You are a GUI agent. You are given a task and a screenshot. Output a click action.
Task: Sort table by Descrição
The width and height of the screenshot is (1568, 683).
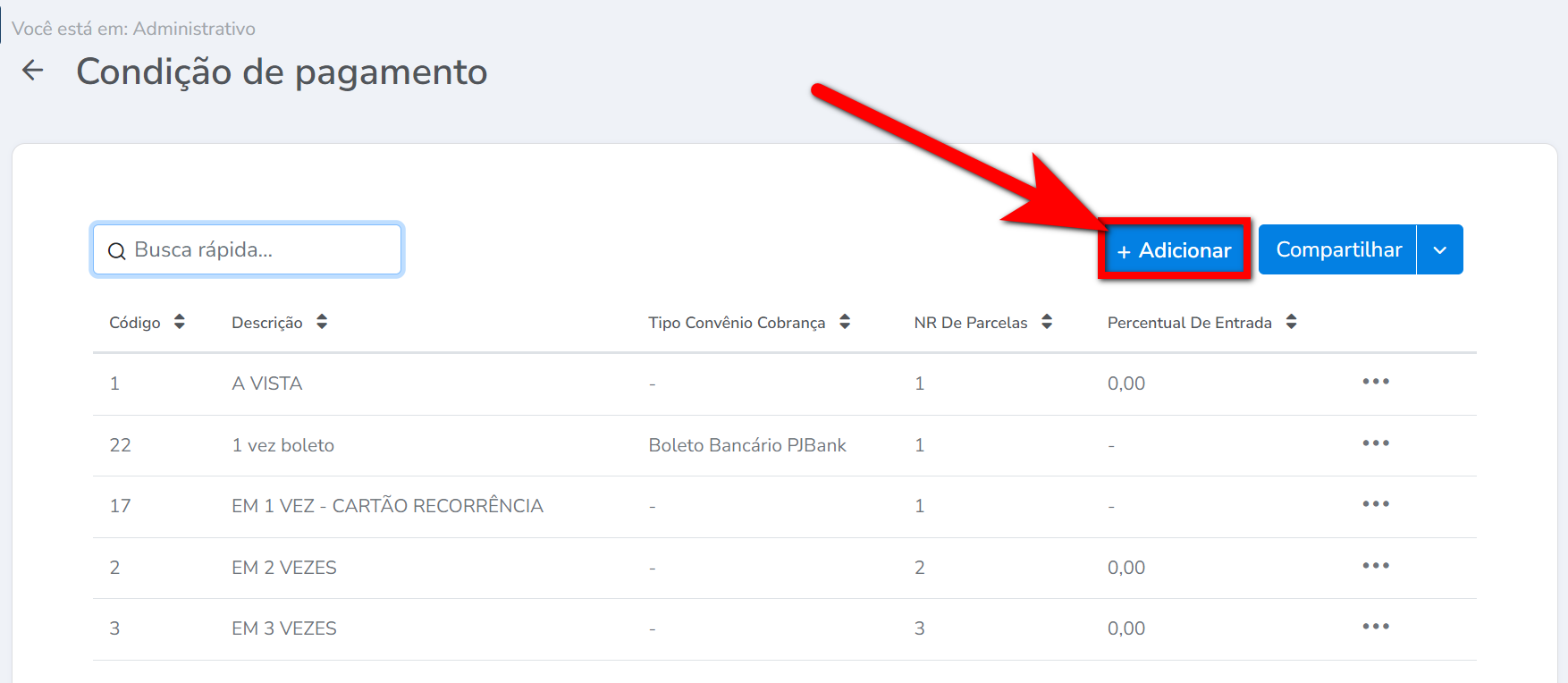pos(322,322)
